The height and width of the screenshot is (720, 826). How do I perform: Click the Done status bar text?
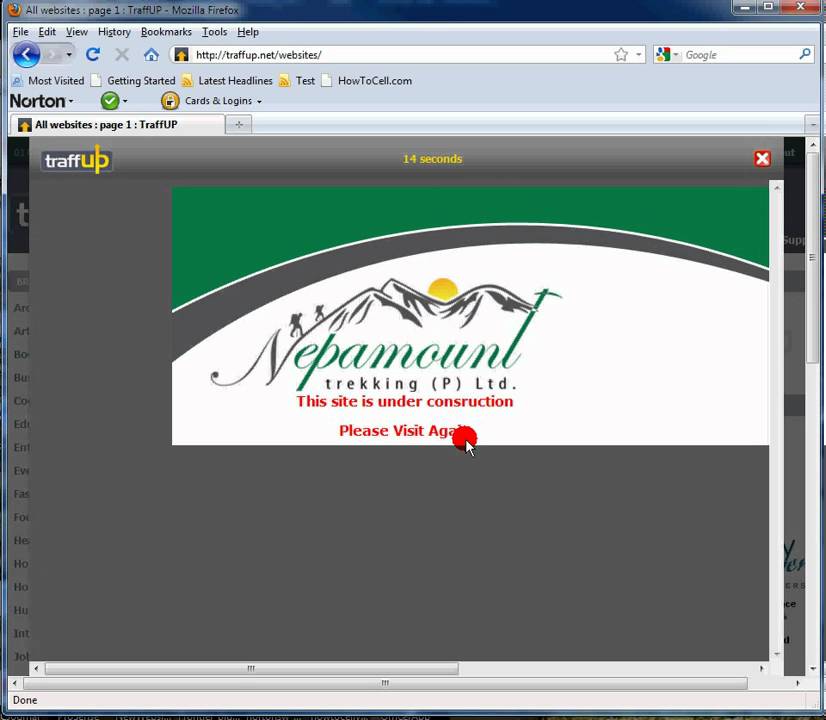tap(25, 700)
